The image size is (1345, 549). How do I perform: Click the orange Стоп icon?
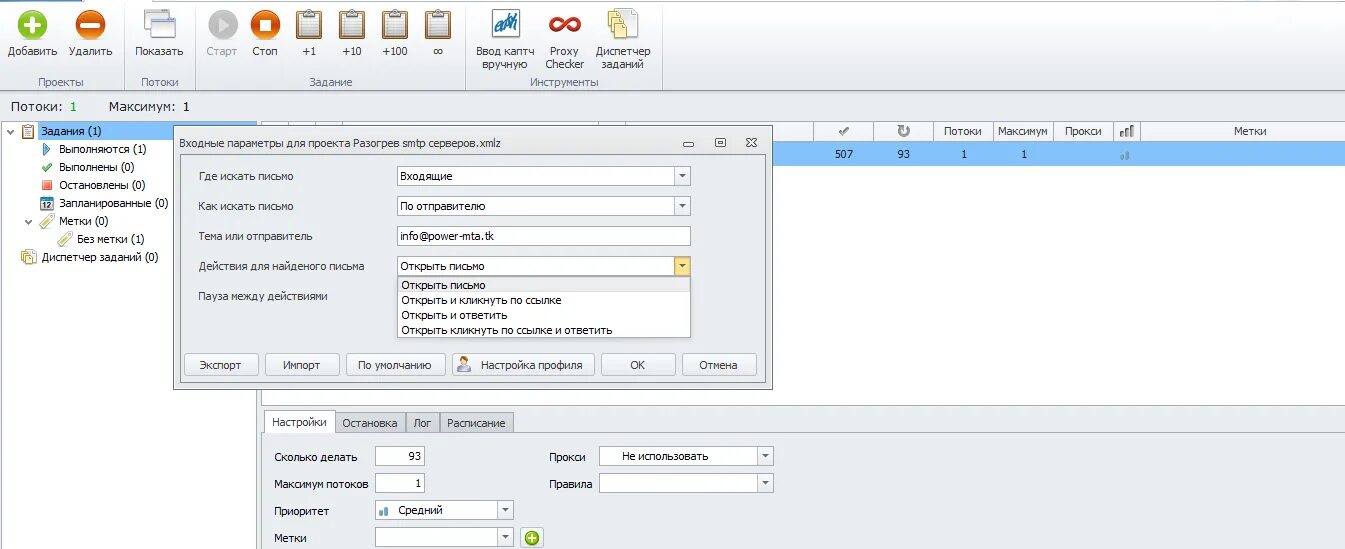coord(265,25)
